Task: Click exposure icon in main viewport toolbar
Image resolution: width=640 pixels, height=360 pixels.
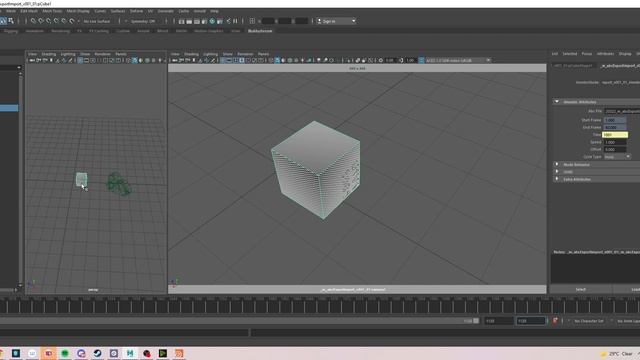Action: tap(380, 60)
